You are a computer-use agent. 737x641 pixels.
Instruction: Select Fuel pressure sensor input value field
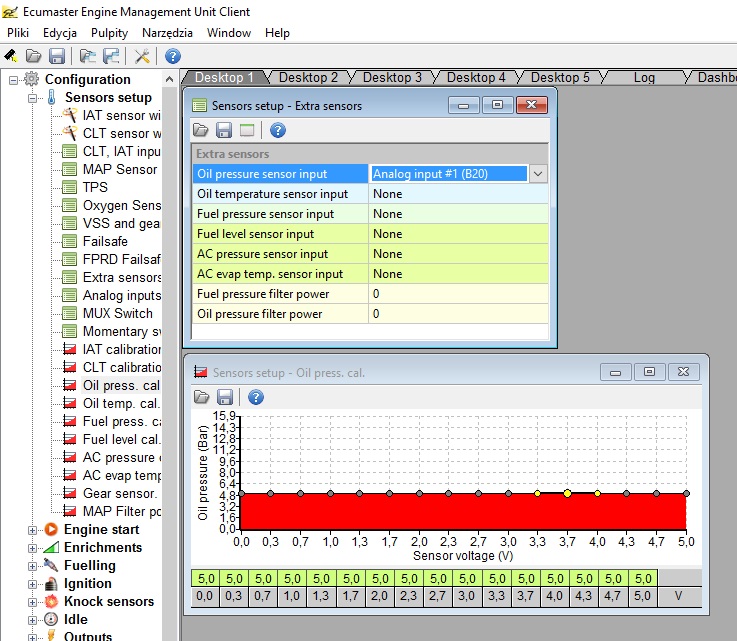pos(458,214)
